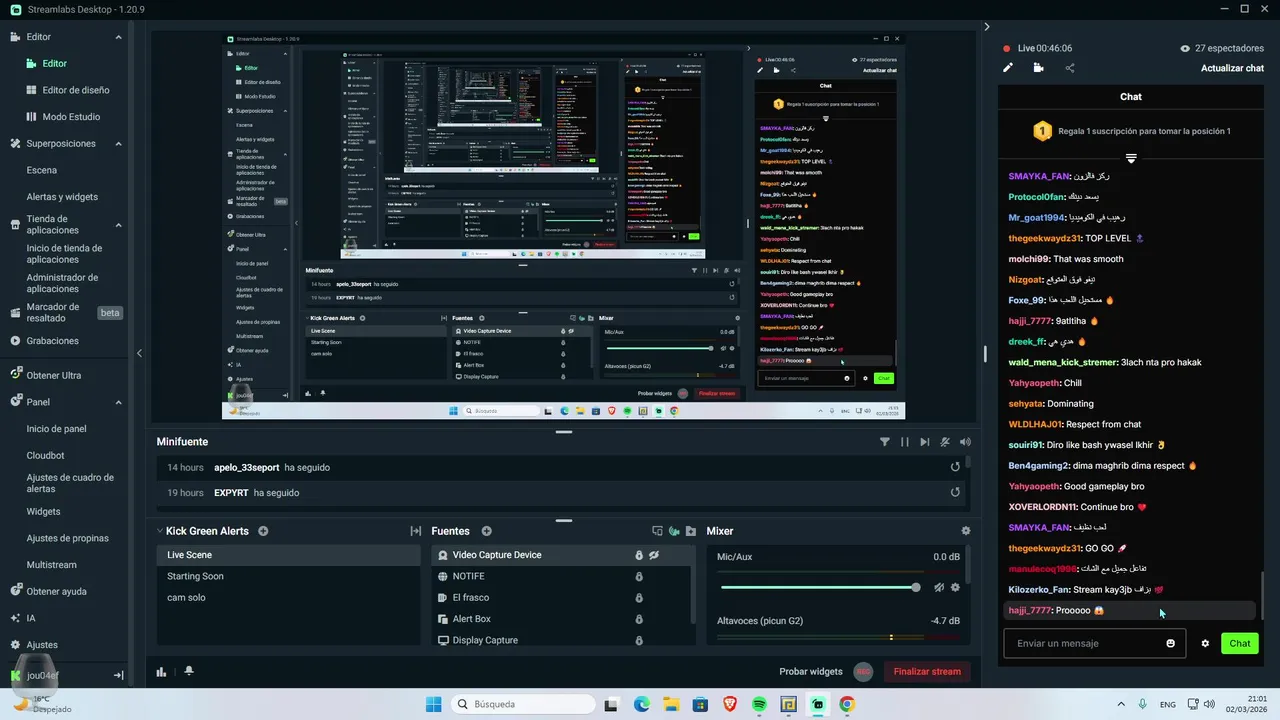Select the Alert Box source

pyautogui.click(x=471, y=619)
